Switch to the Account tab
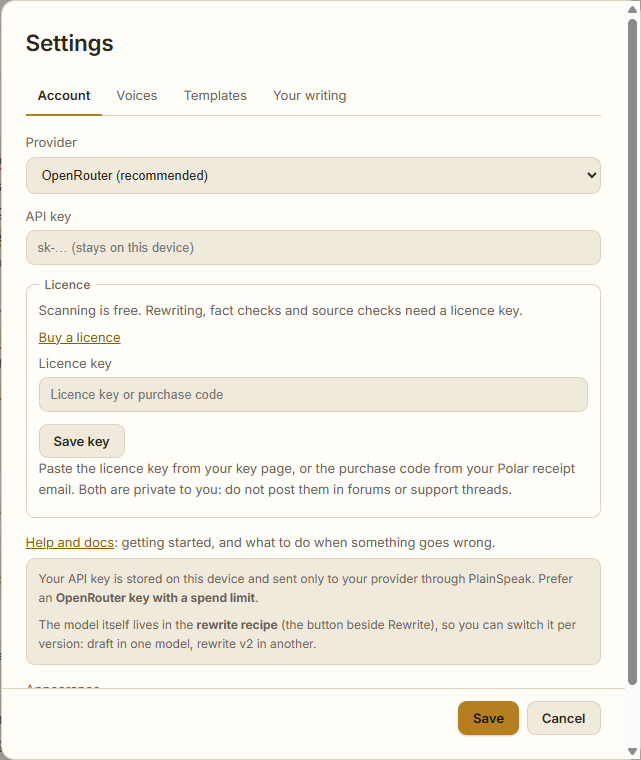 tap(64, 95)
